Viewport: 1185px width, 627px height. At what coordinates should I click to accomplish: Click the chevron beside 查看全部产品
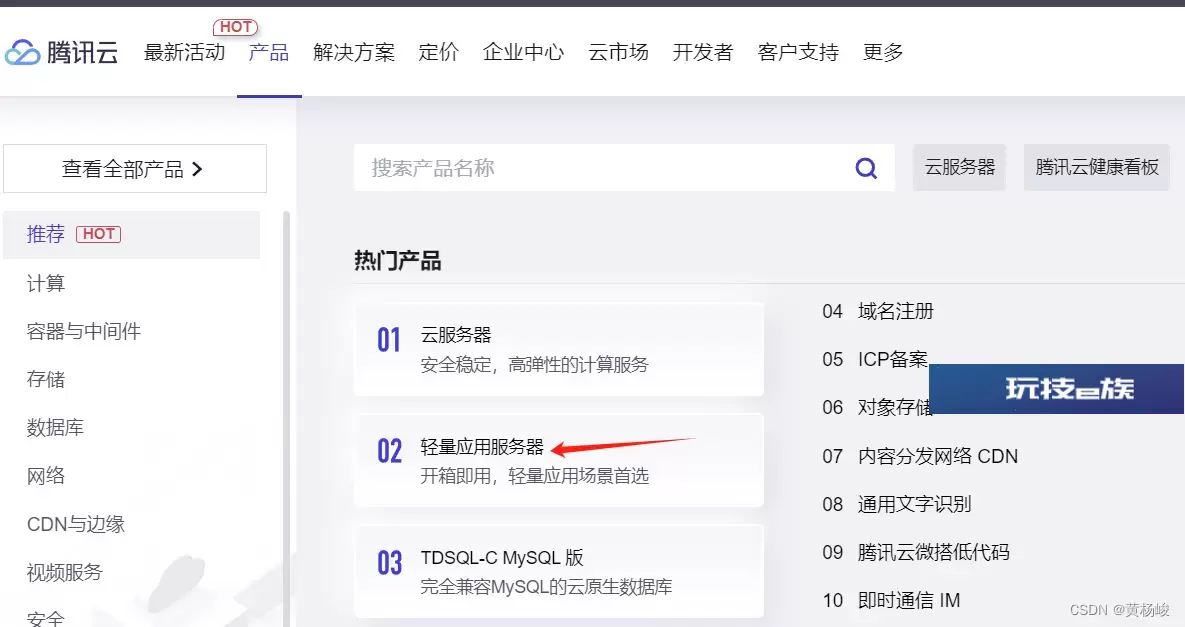point(197,168)
